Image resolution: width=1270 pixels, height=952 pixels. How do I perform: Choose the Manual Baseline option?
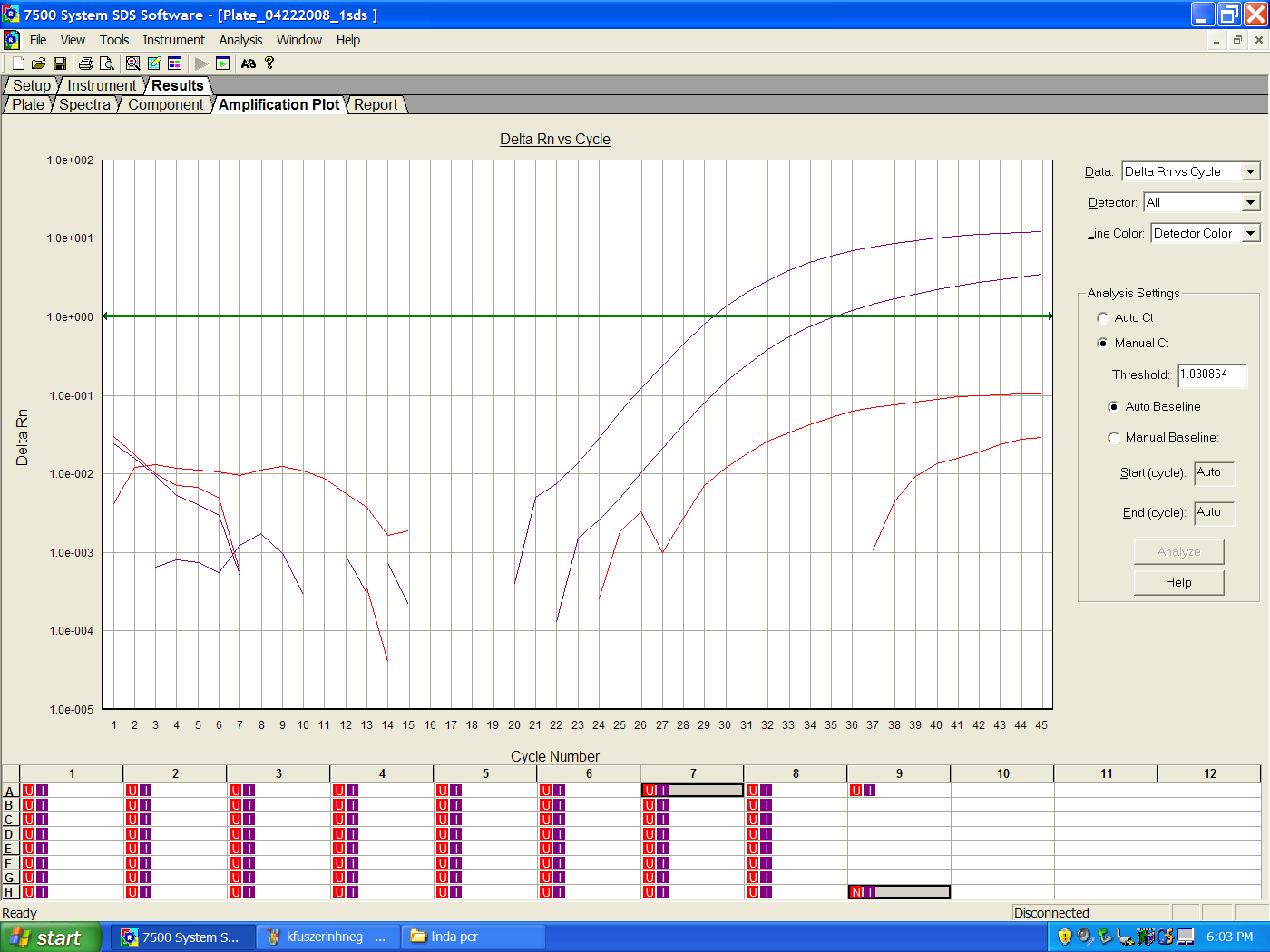click(1114, 437)
